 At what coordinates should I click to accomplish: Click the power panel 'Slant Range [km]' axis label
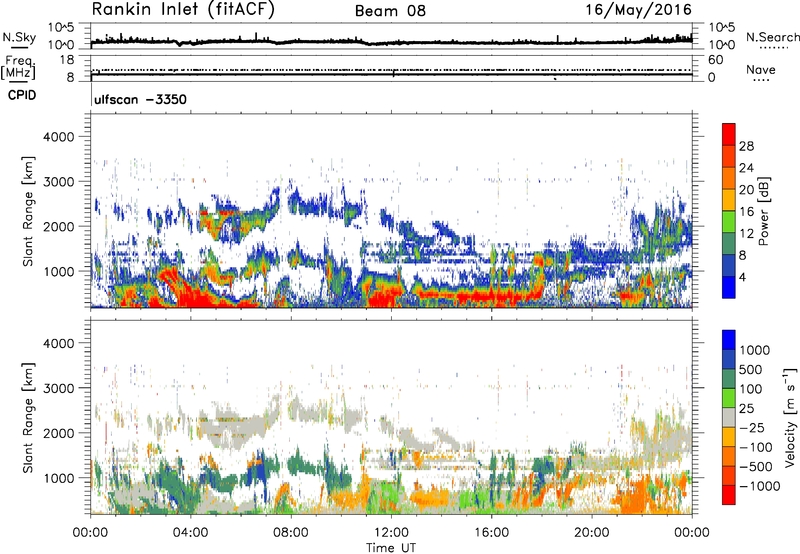click(x=28, y=211)
